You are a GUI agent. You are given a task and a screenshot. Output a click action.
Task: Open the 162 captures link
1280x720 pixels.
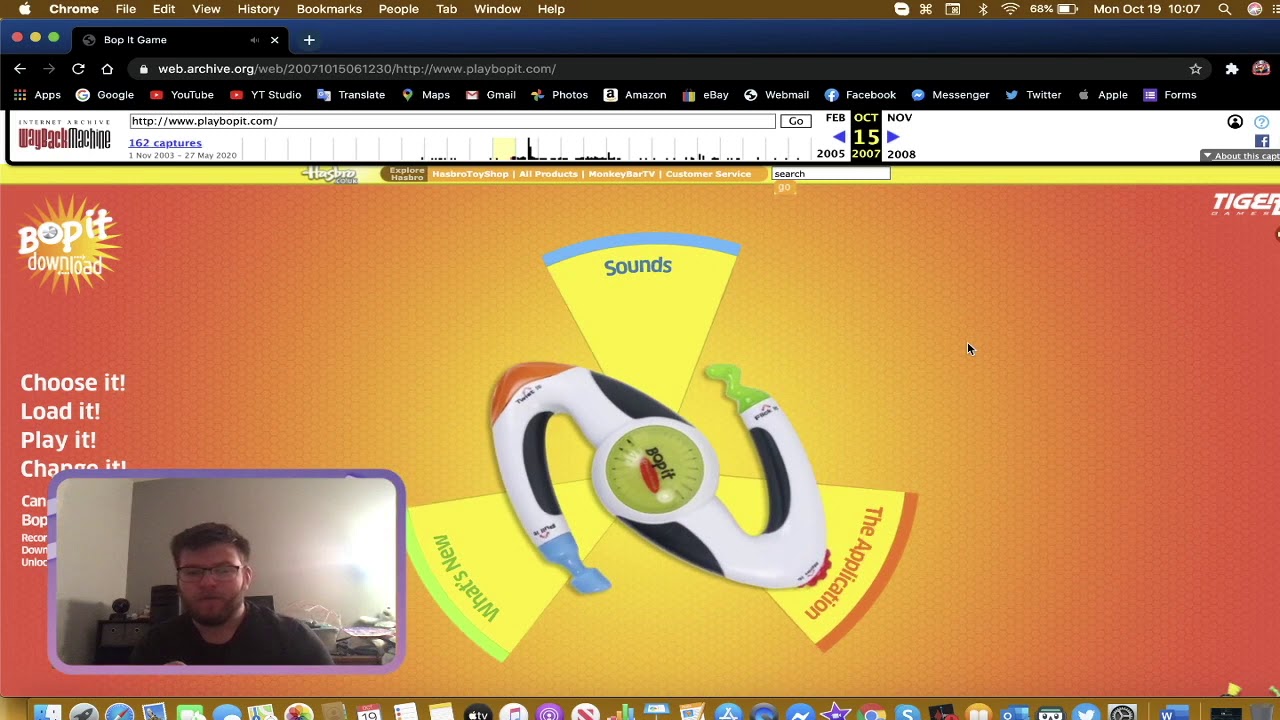[x=165, y=143]
